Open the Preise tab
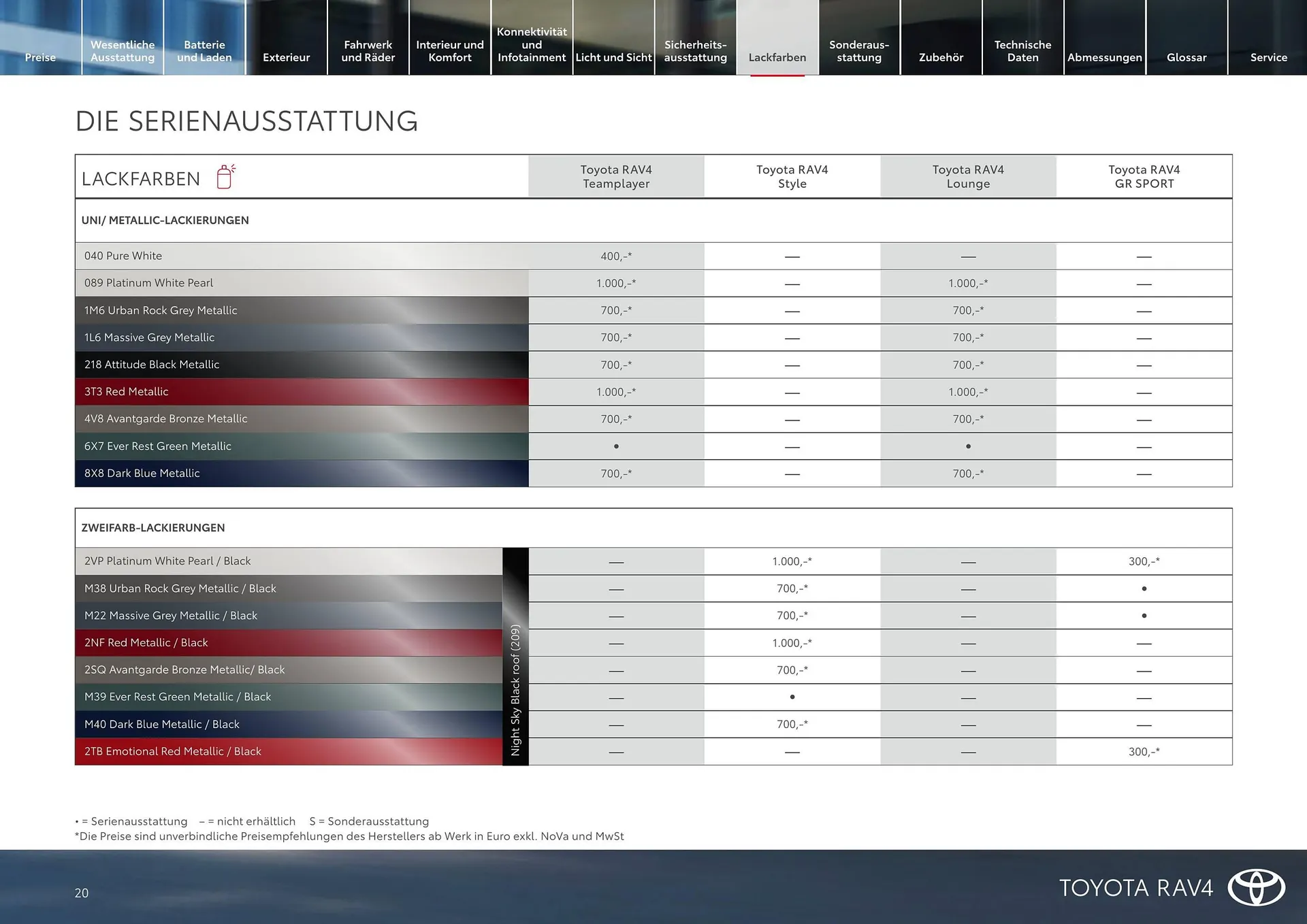 pyautogui.click(x=40, y=57)
